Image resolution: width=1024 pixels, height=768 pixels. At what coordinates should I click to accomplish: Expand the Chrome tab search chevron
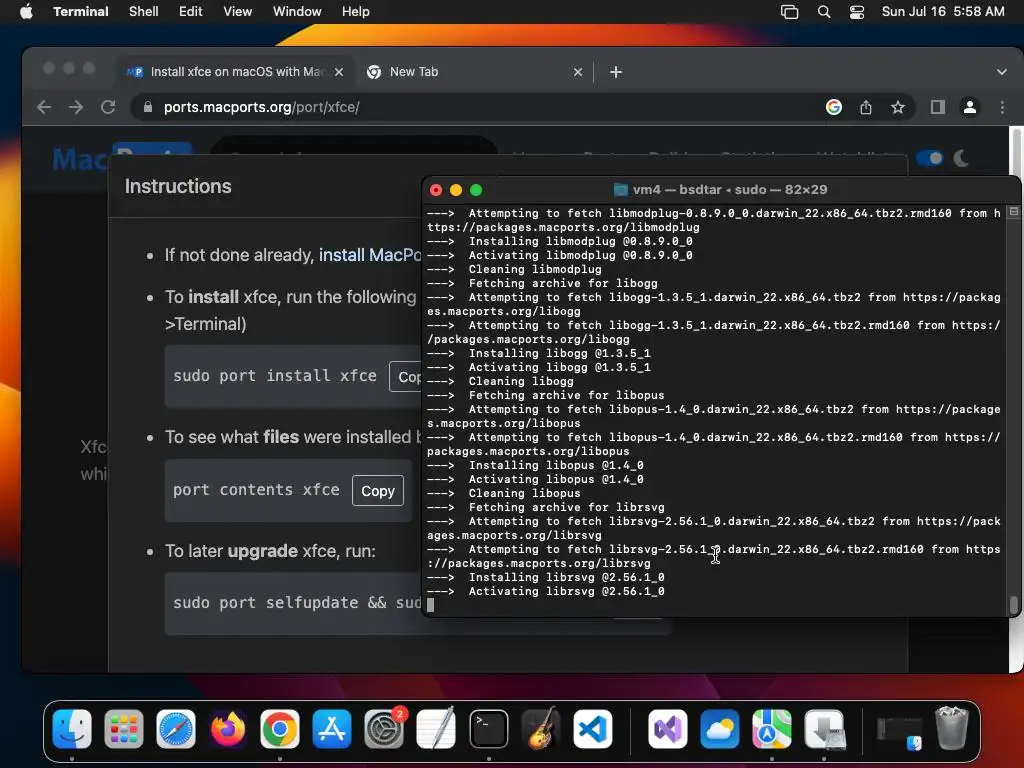(1001, 72)
